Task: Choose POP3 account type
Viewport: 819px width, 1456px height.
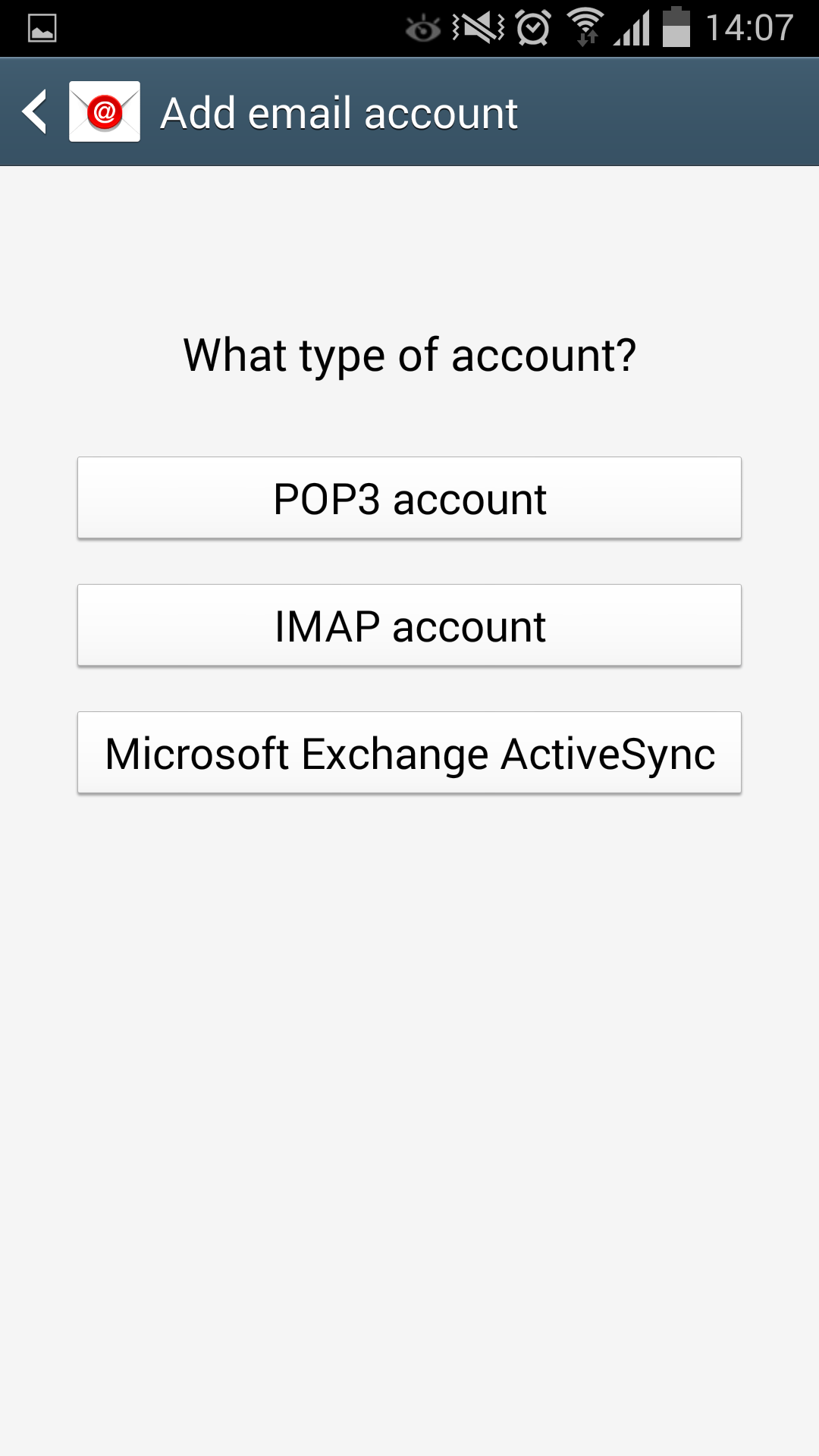Action: 409,498
